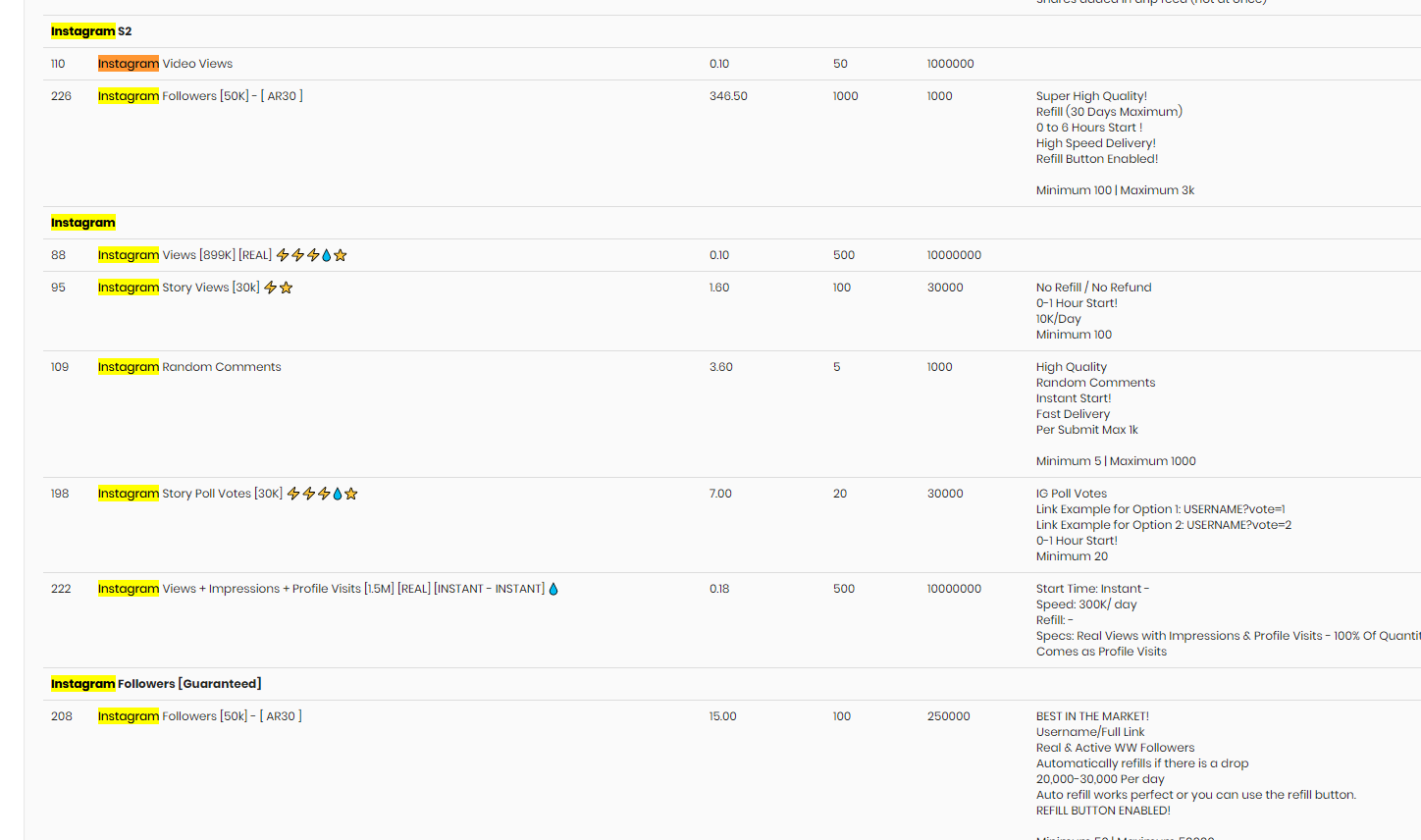Click max order 1000000 in Video Views row
This screenshot has height=840, width=1421.
(950, 64)
